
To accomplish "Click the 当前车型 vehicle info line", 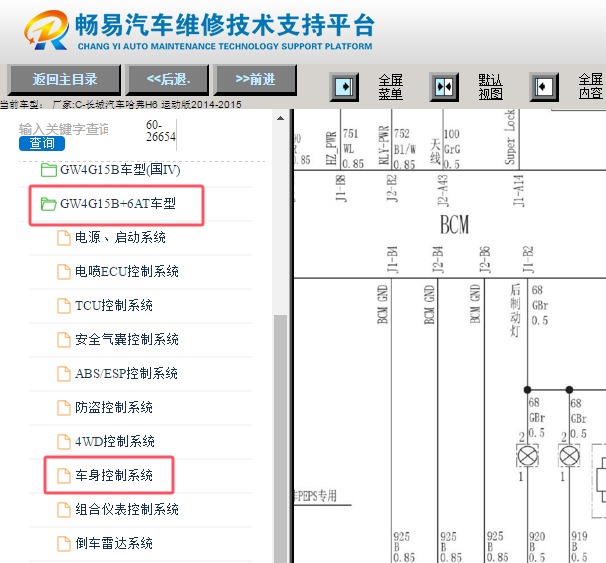I will 121,104.
